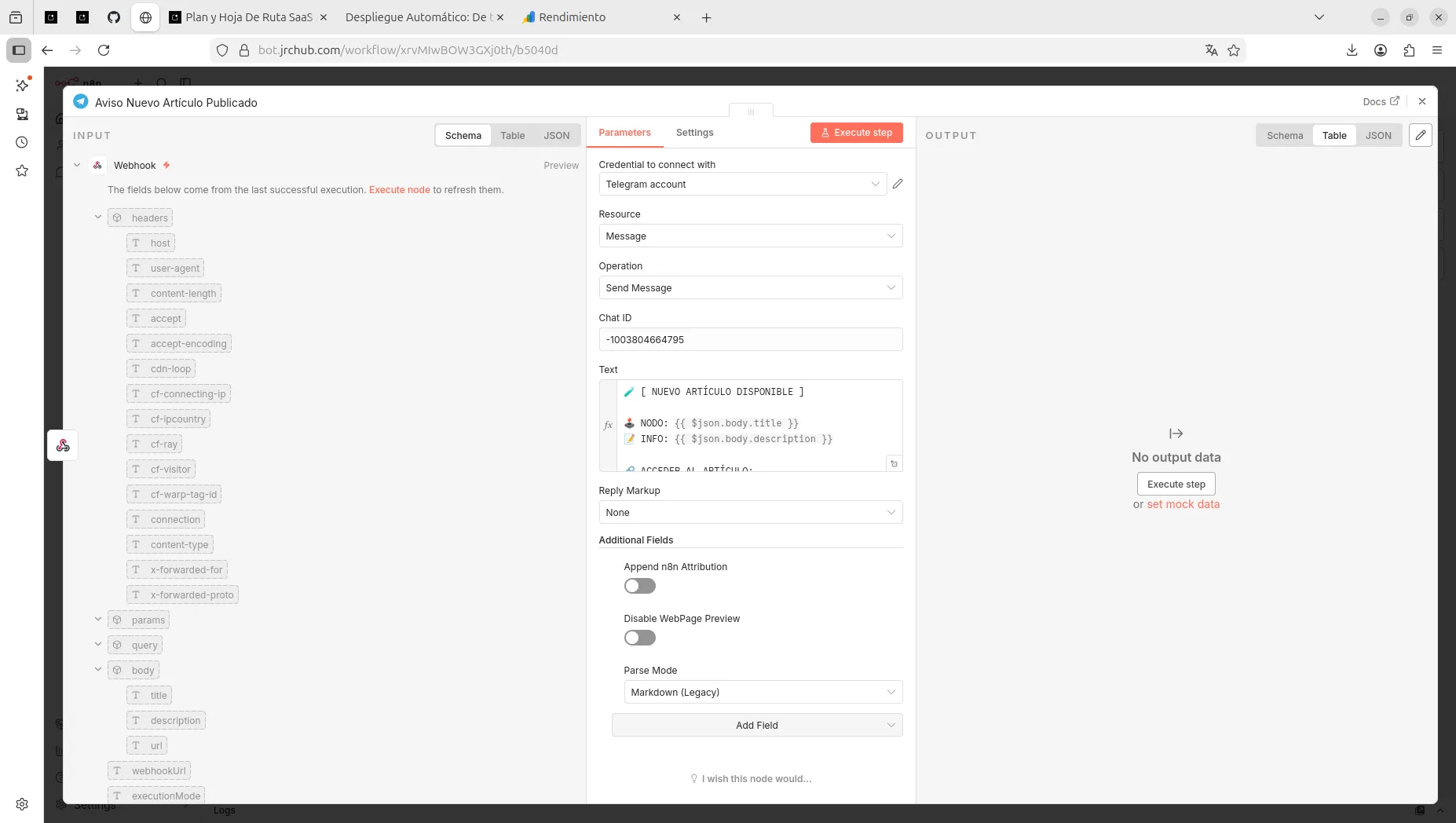The height and width of the screenshot is (823, 1456).
Task: Edit the Telegram credential with pencil icon
Action: click(898, 184)
